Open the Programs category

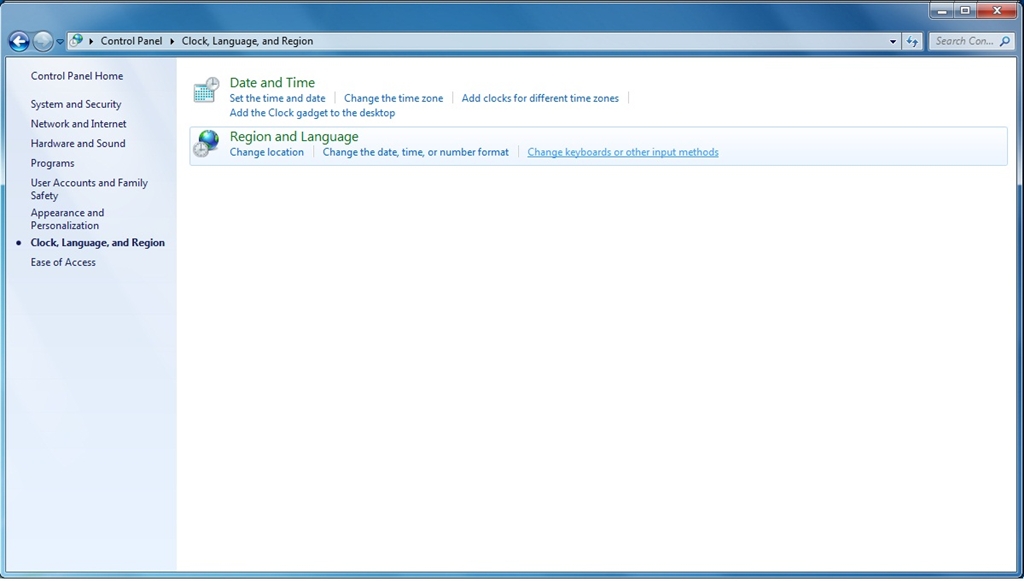tap(52, 163)
